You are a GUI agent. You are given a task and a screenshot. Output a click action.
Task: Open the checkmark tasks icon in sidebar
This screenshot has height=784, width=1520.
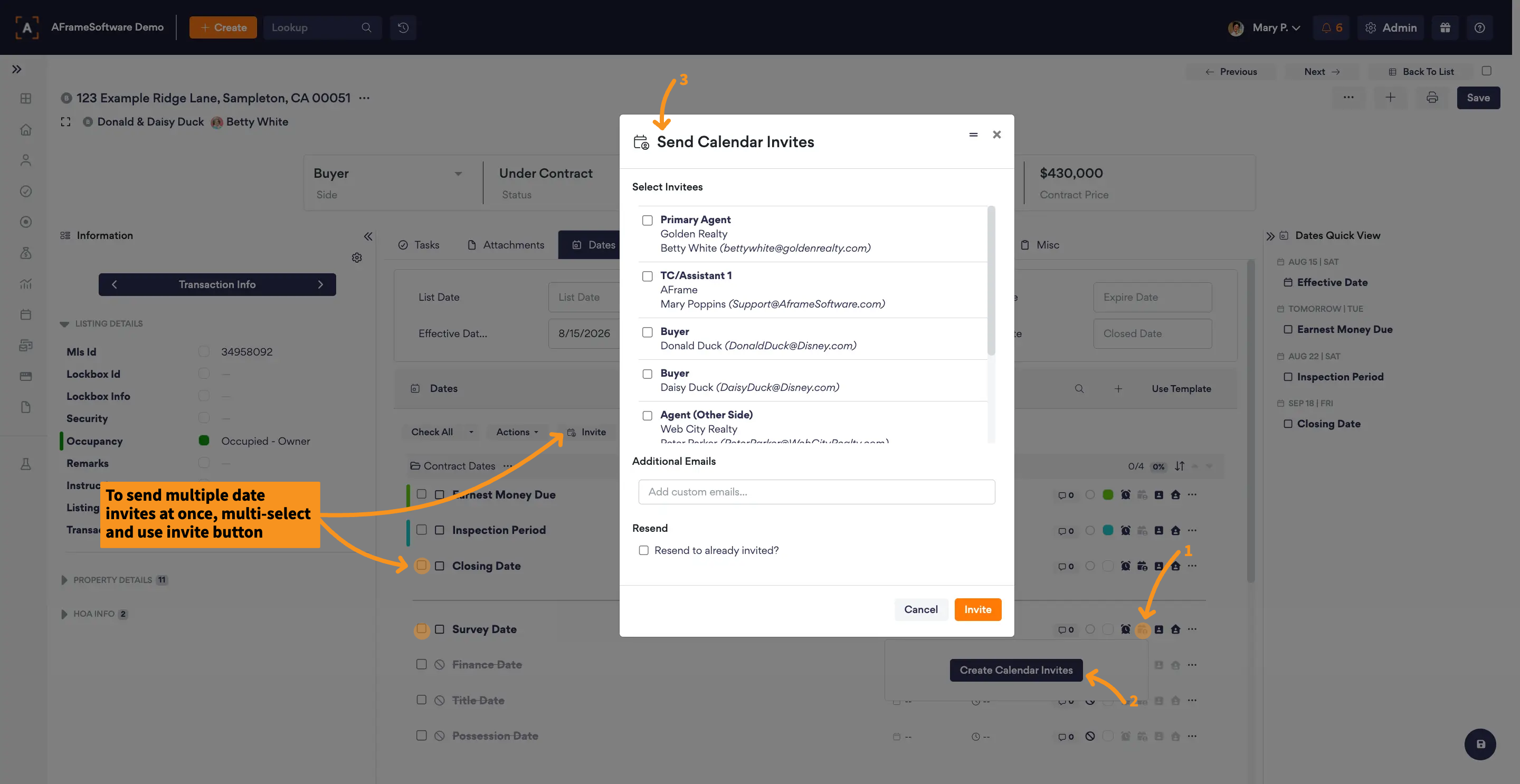tap(25, 191)
